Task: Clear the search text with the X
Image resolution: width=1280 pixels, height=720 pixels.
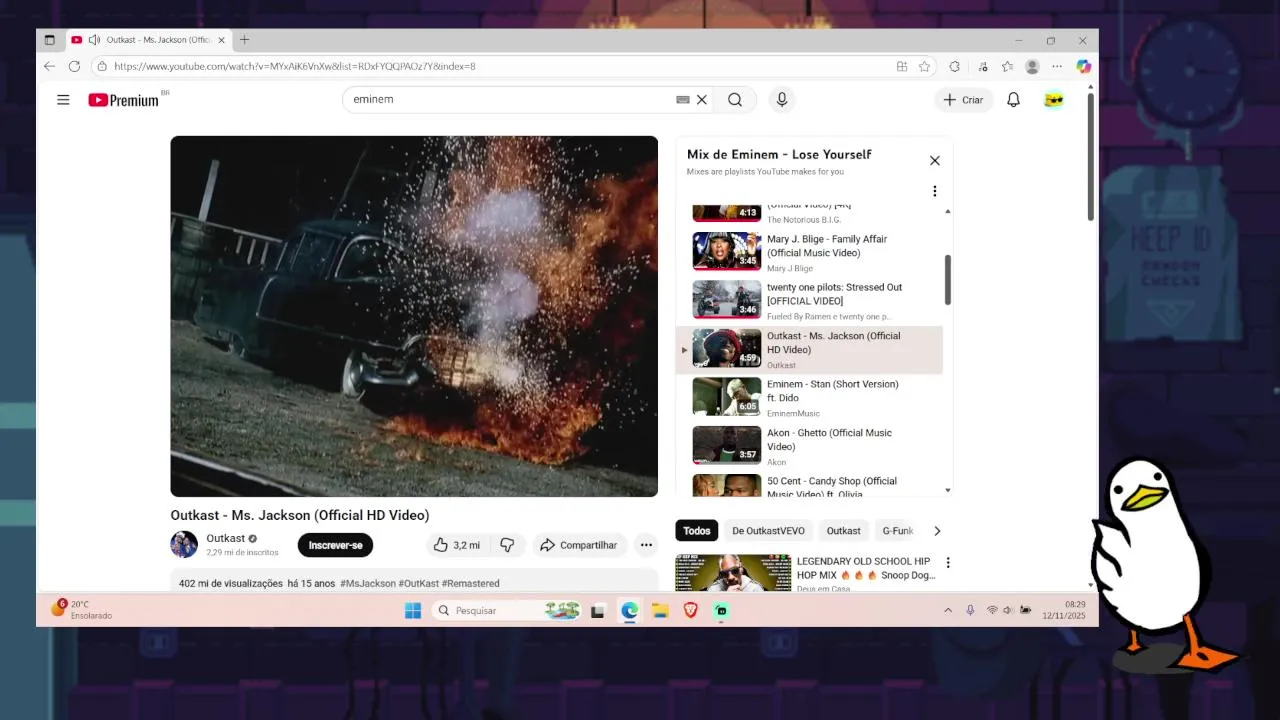Action: coord(702,100)
